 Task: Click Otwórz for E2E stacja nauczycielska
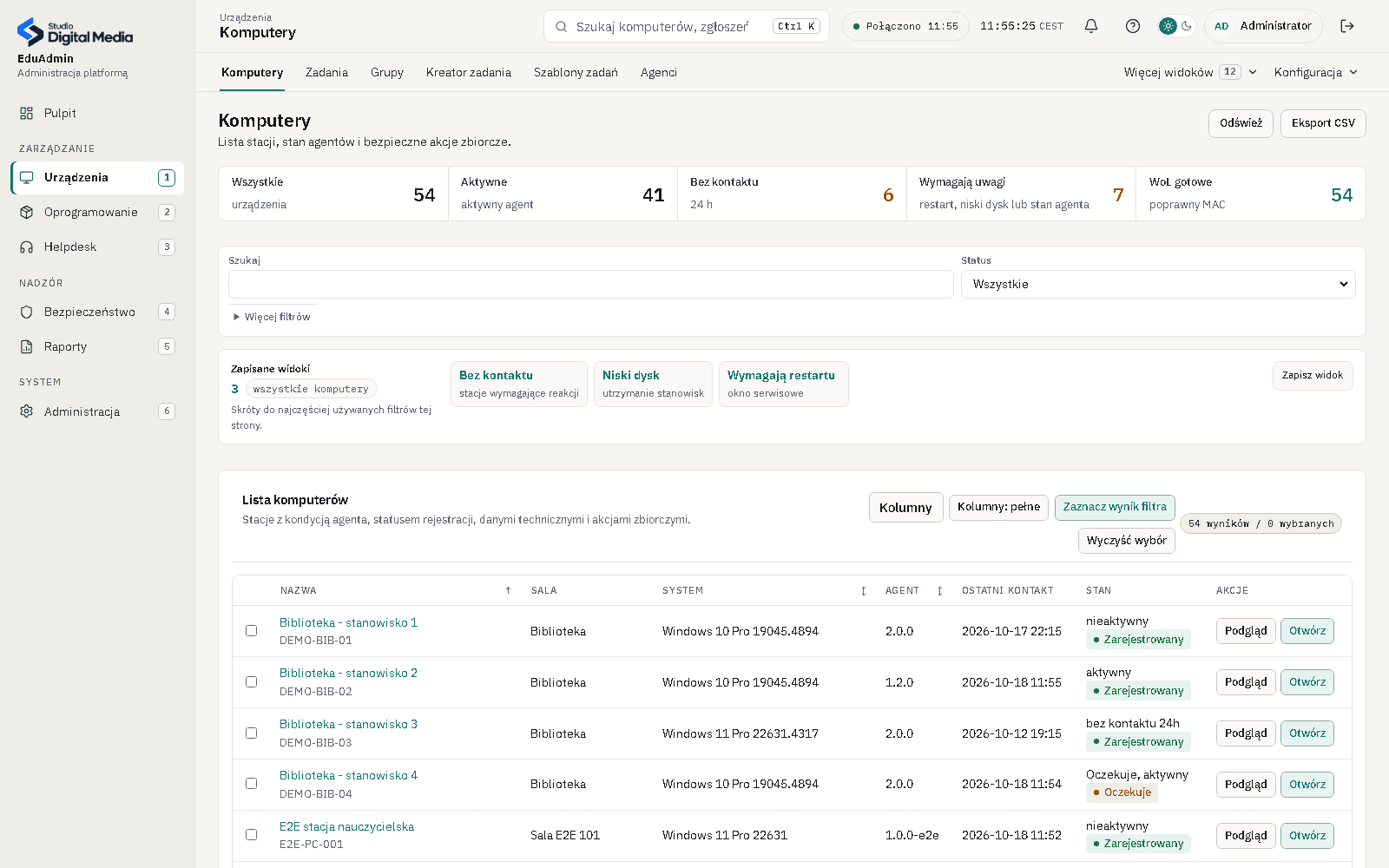1307,836
